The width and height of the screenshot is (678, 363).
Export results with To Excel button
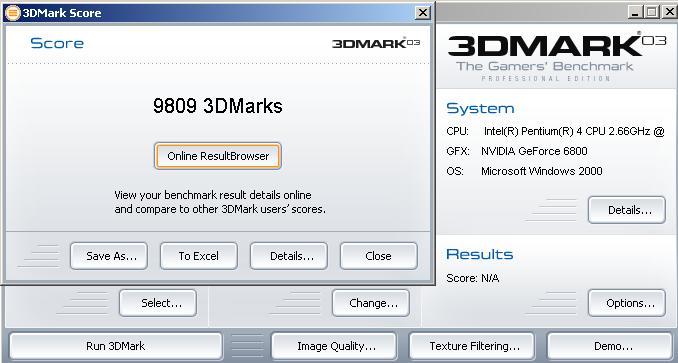point(199,256)
